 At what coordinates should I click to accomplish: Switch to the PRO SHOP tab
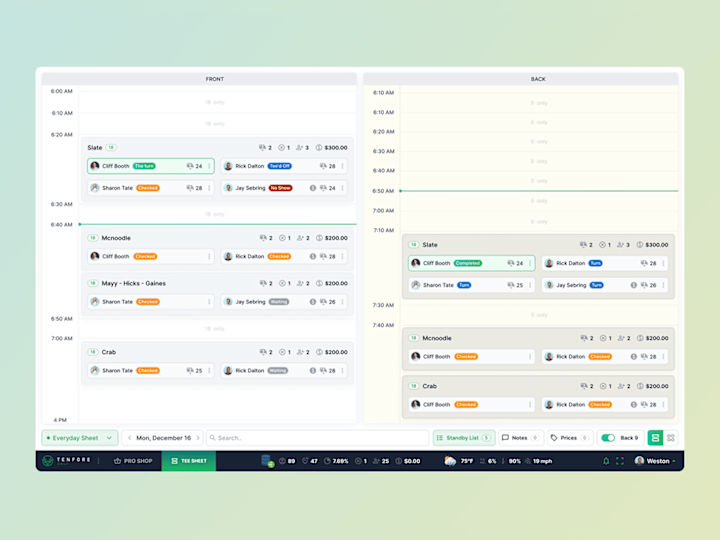point(133,461)
